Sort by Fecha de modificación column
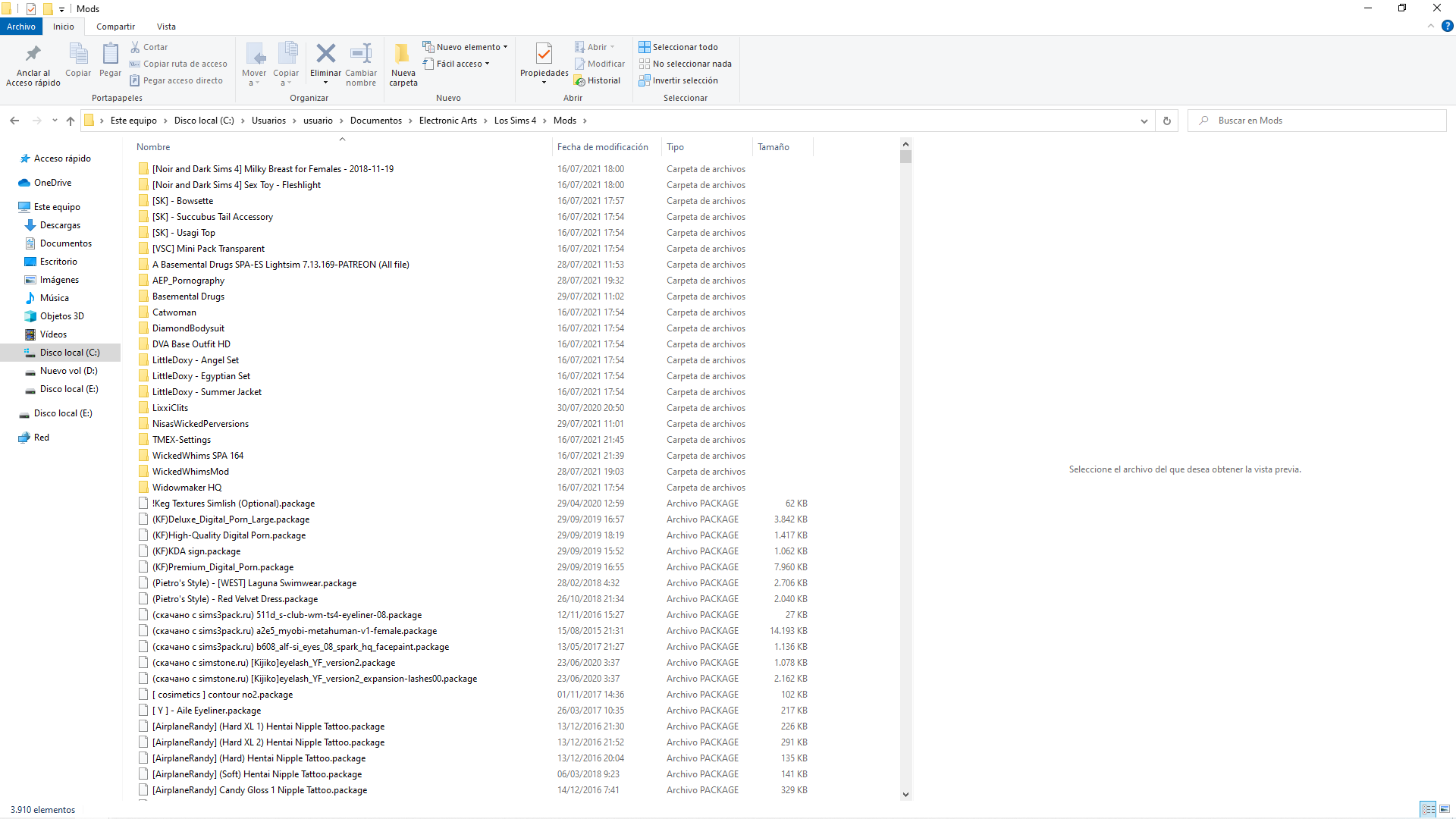This screenshot has height=819, width=1456. tap(603, 147)
